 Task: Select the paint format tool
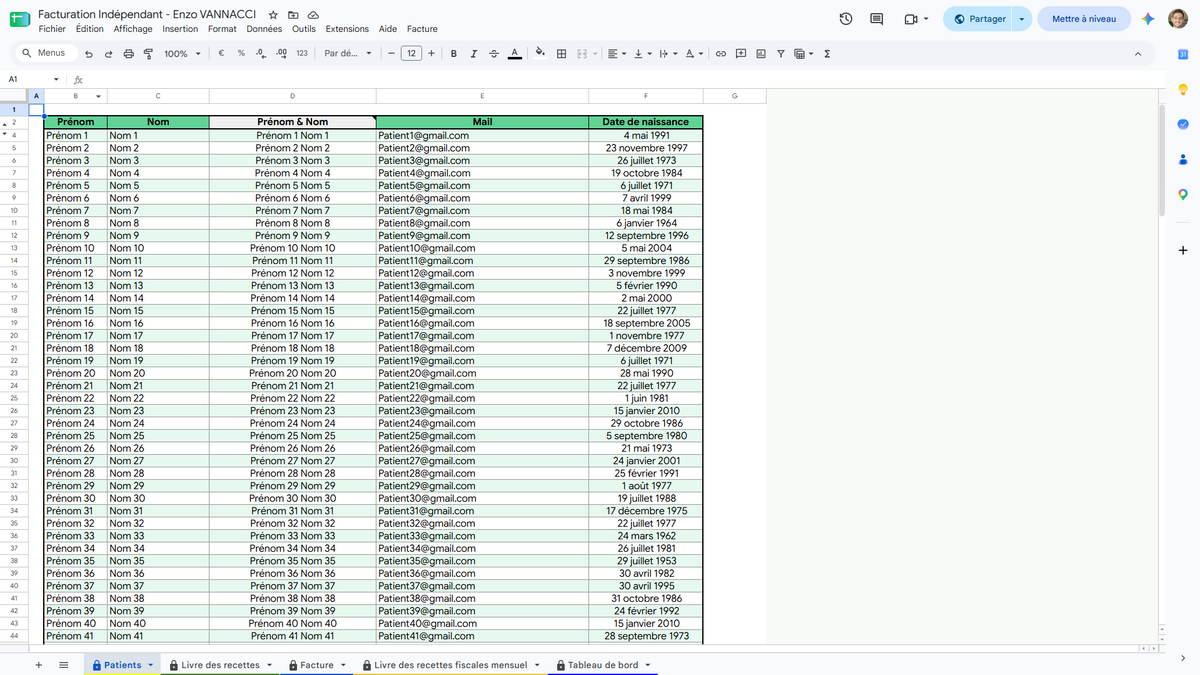pos(148,53)
